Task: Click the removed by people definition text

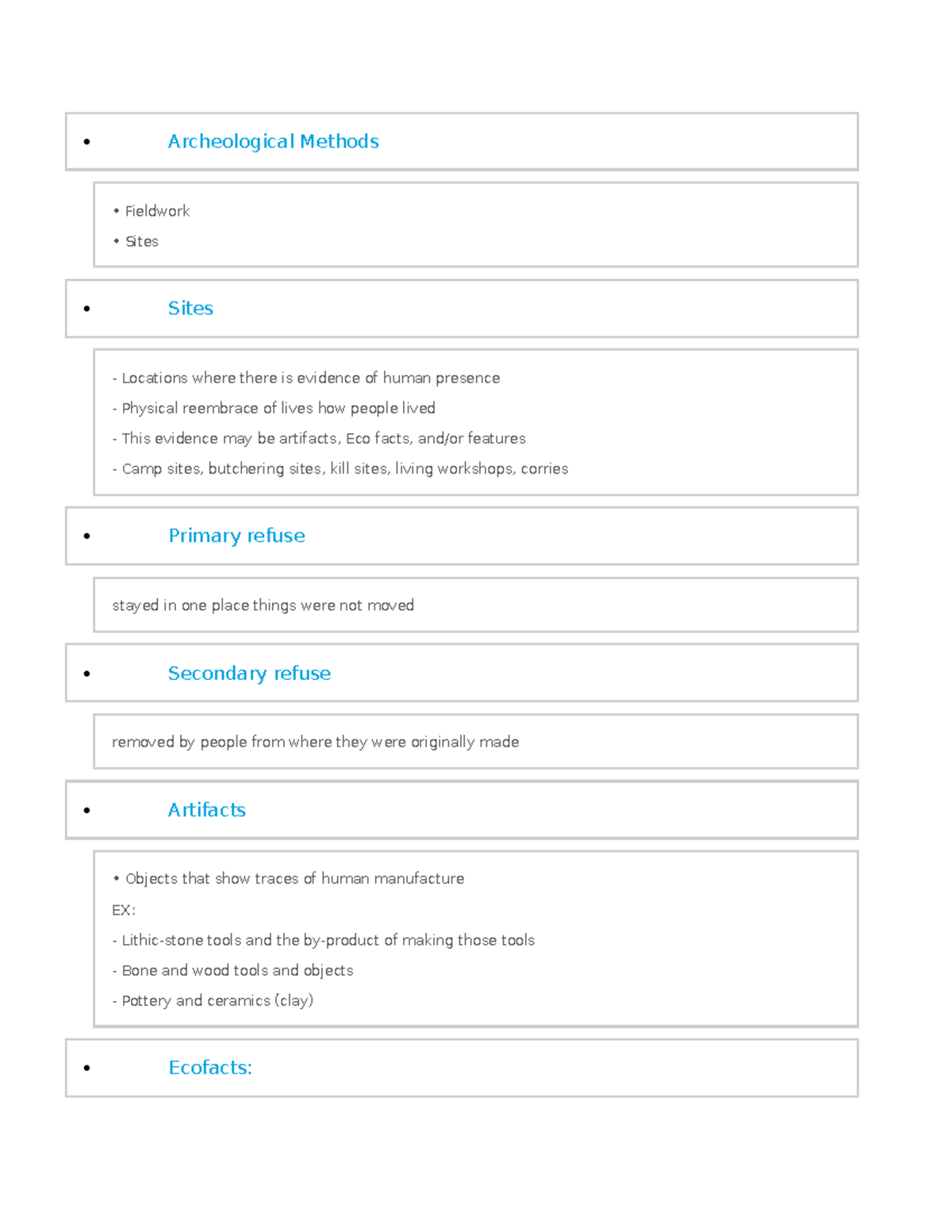Action: click(316, 742)
